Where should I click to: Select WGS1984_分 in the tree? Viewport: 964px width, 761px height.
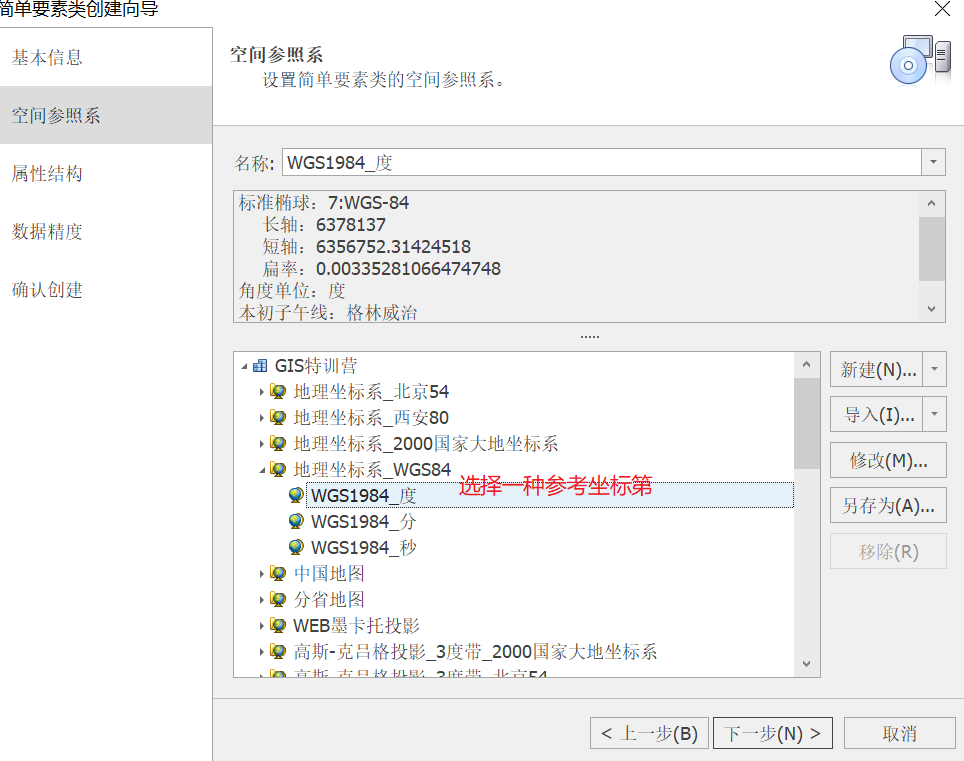363,521
